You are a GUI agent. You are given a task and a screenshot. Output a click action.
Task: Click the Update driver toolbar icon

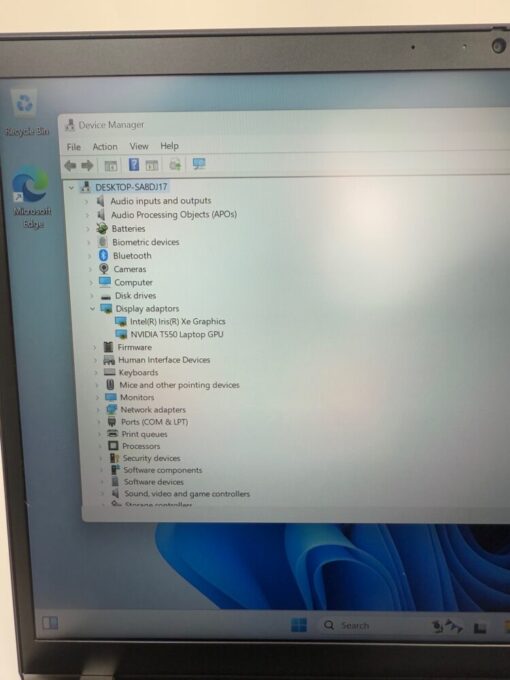point(175,164)
